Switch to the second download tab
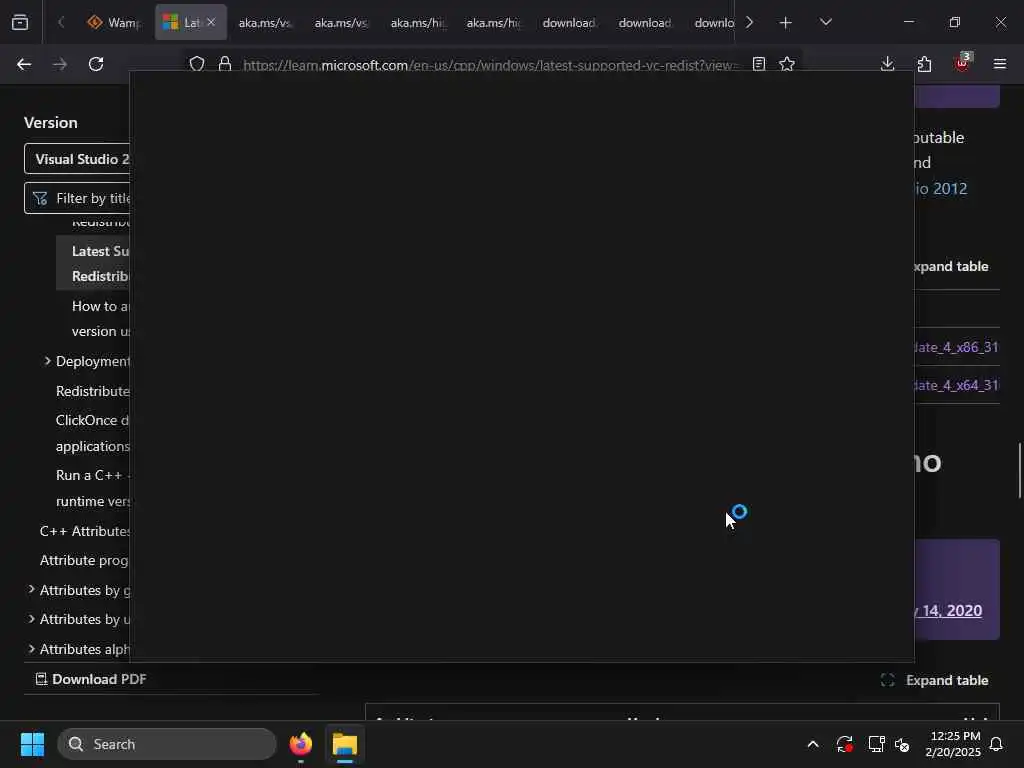 click(x=645, y=22)
